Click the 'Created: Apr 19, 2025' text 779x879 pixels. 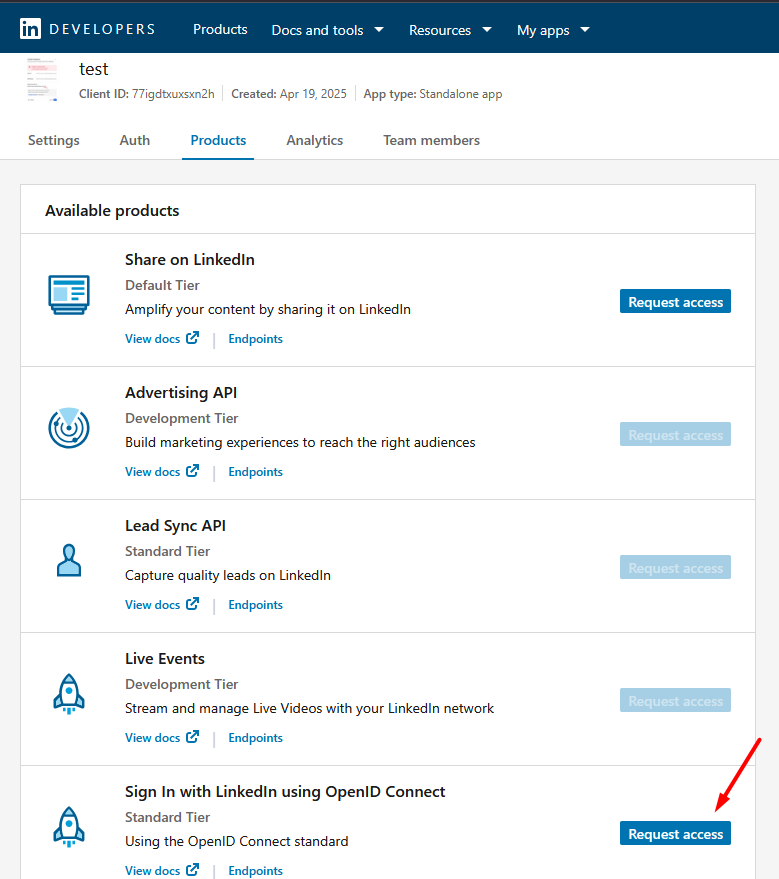coord(289,94)
